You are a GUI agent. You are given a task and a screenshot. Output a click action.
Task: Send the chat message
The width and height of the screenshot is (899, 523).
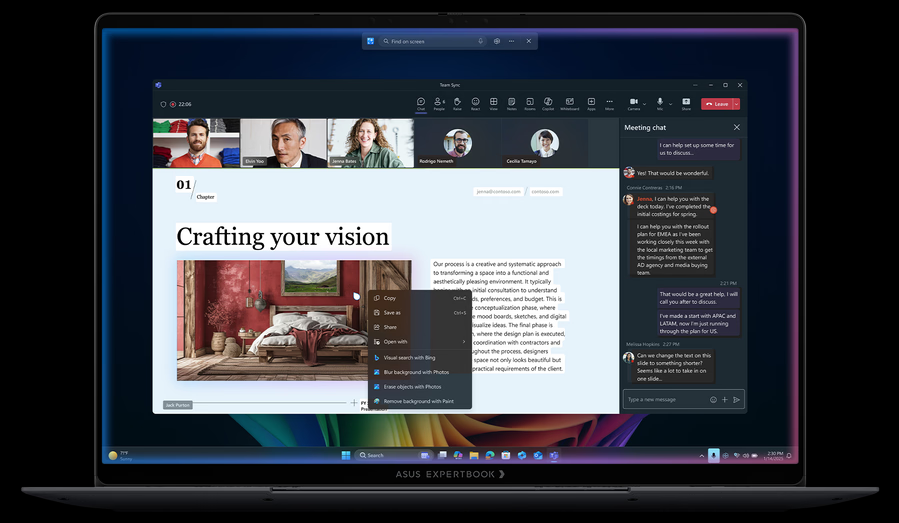click(737, 399)
